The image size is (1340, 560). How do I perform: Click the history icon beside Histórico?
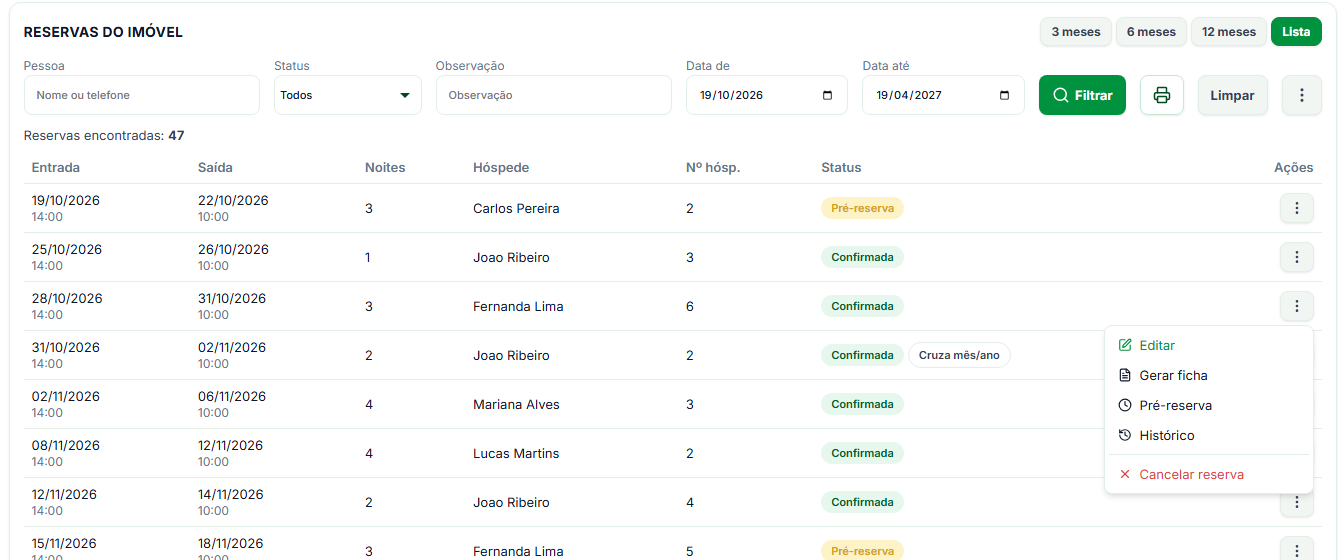(x=1125, y=435)
